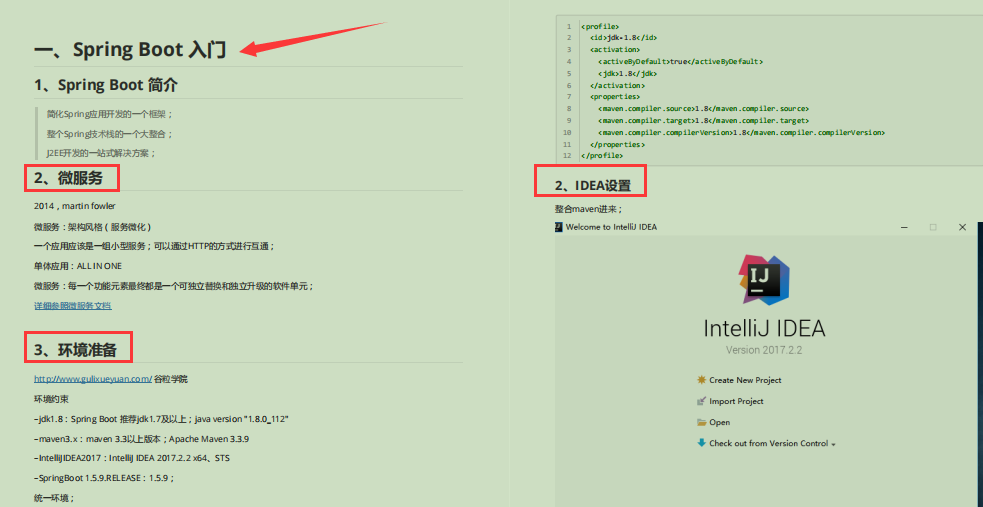Click text 整合maven进来；

[x=588, y=209]
